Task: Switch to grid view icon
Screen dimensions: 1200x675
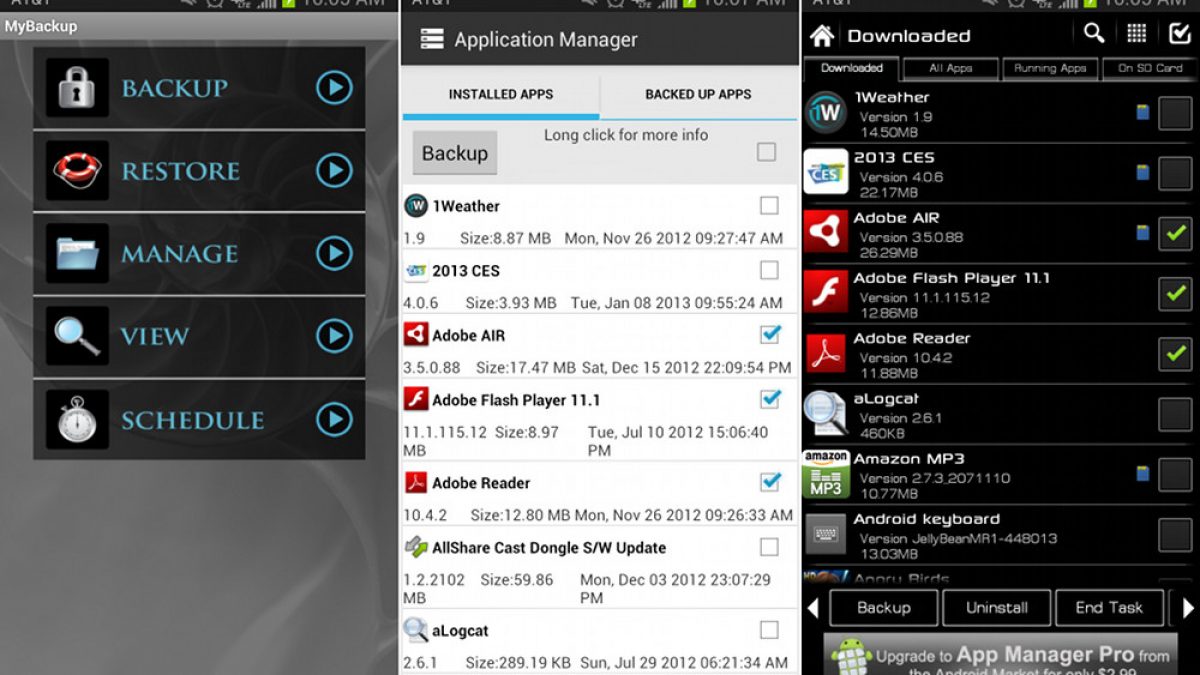Action: pos(1137,34)
